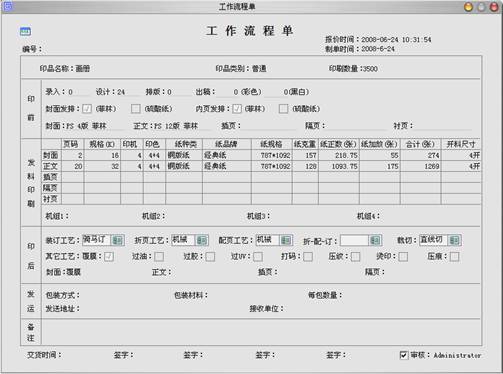Select the 衬页 row label in table
This screenshot has width=503, height=374.
pos(51,199)
